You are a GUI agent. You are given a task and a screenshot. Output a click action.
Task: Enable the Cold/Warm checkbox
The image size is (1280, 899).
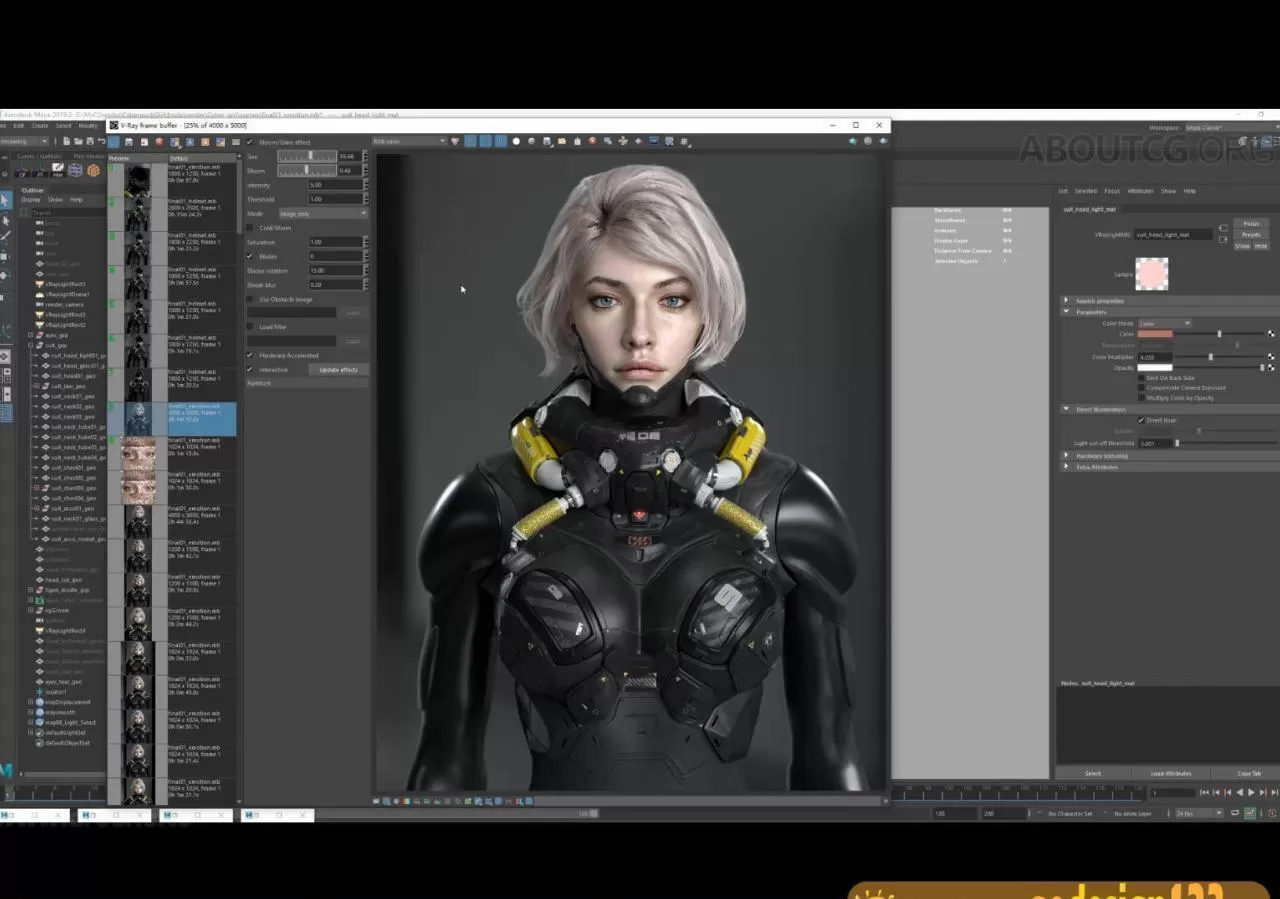tap(250, 227)
